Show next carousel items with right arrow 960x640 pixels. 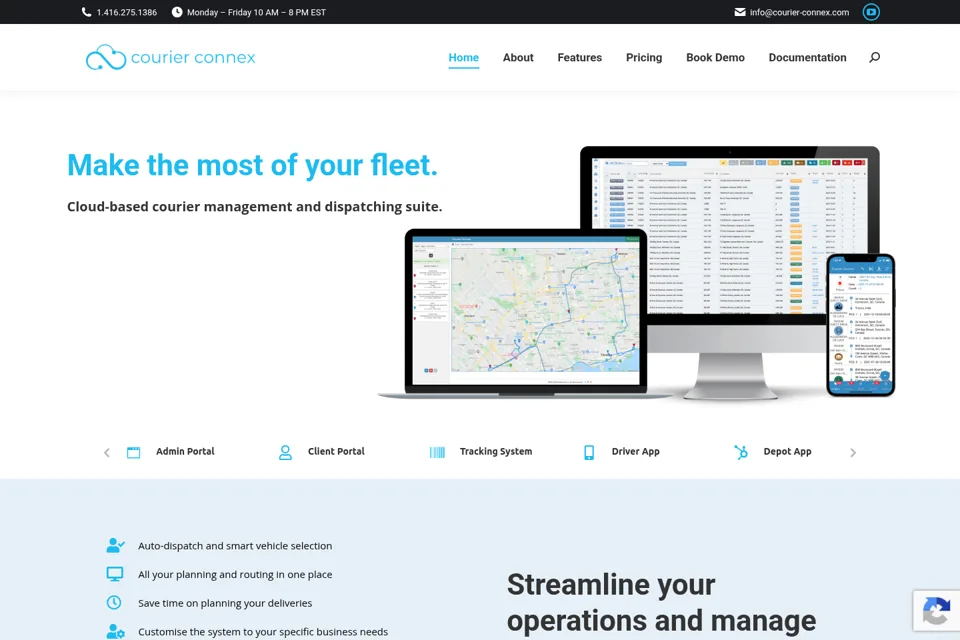point(853,453)
